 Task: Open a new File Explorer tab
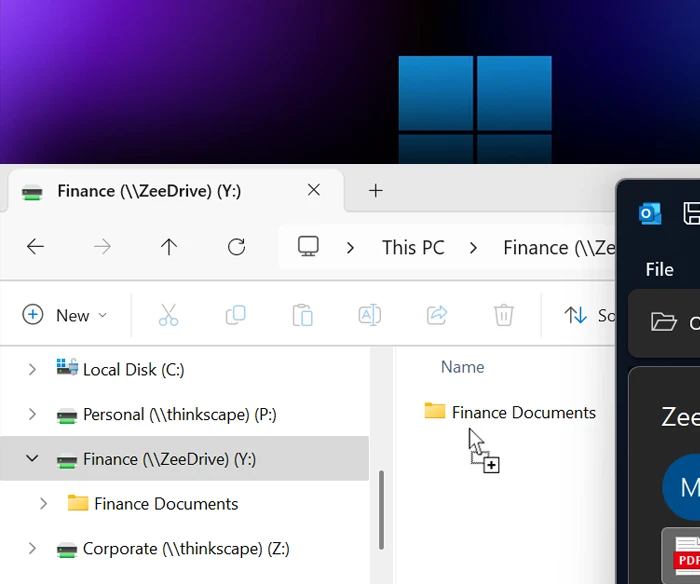375,191
